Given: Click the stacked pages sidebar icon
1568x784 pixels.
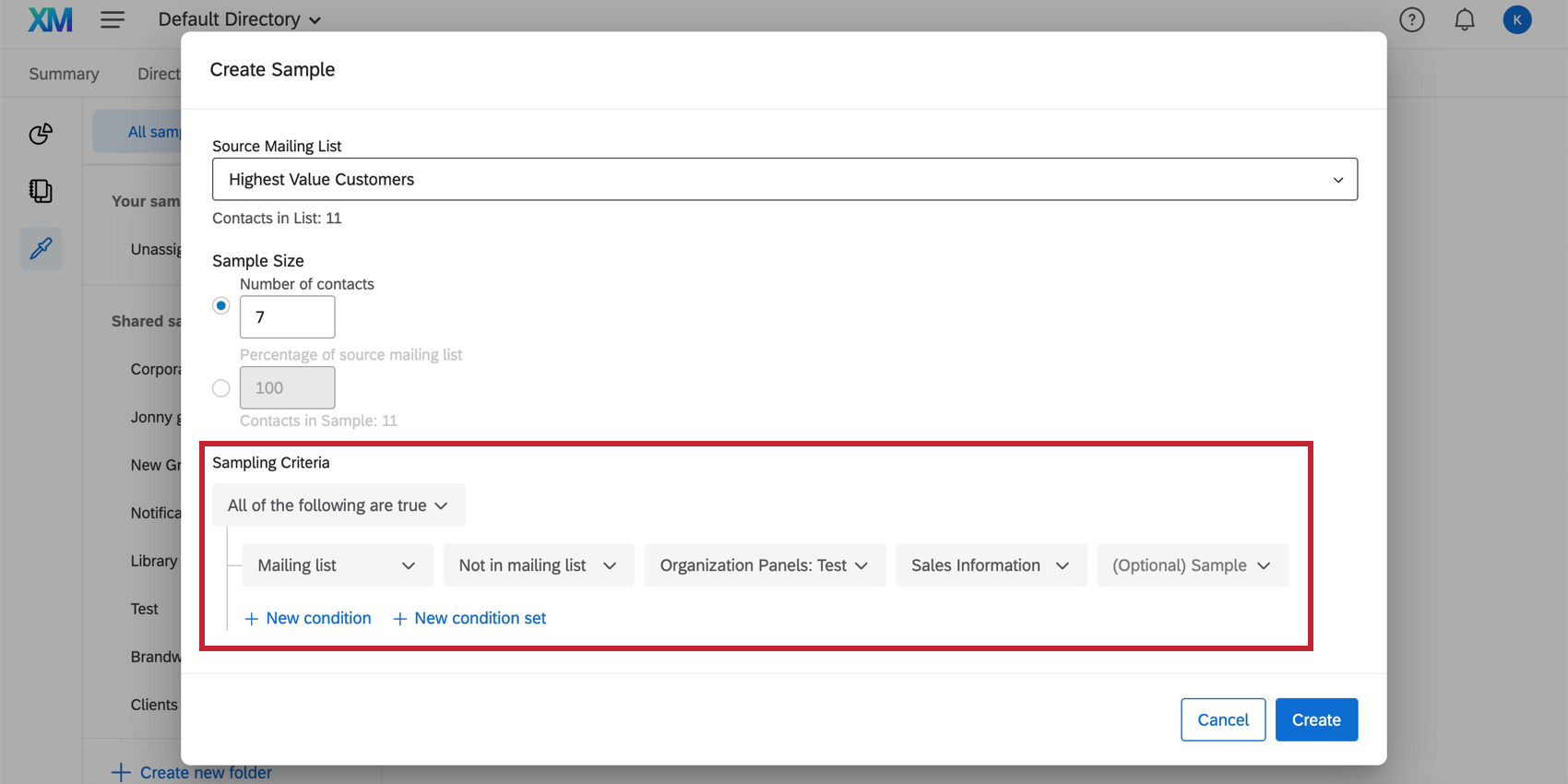Looking at the screenshot, I should click(41, 191).
